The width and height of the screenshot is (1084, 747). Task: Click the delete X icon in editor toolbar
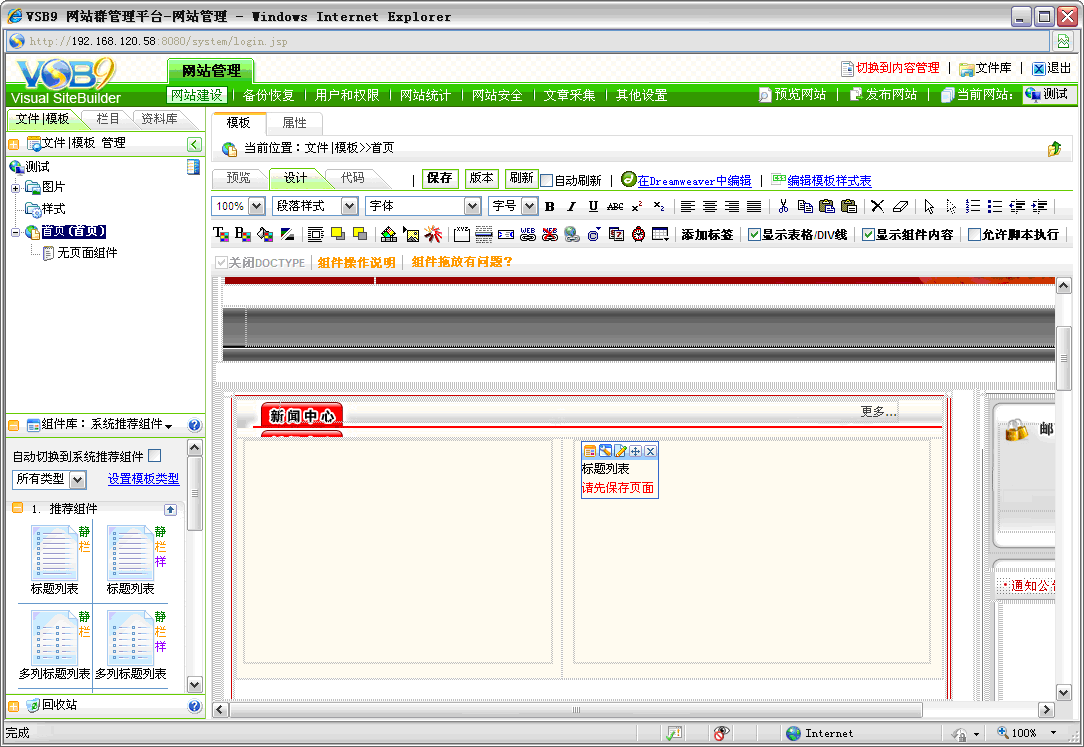point(877,206)
